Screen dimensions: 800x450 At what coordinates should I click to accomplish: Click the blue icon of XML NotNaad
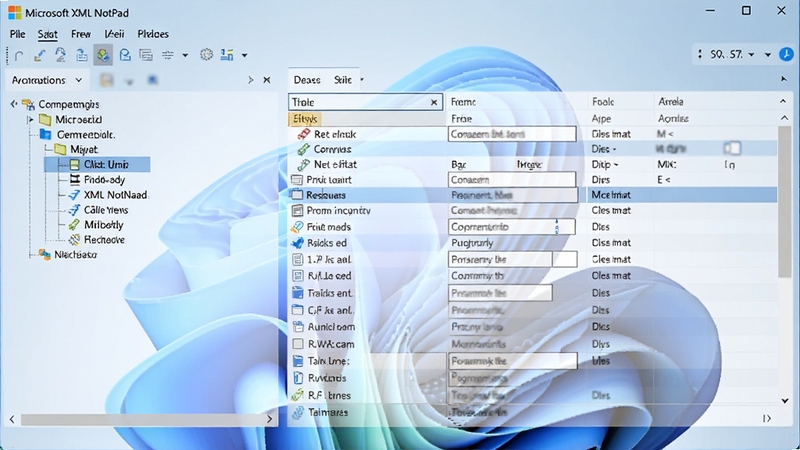tap(74, 194)
